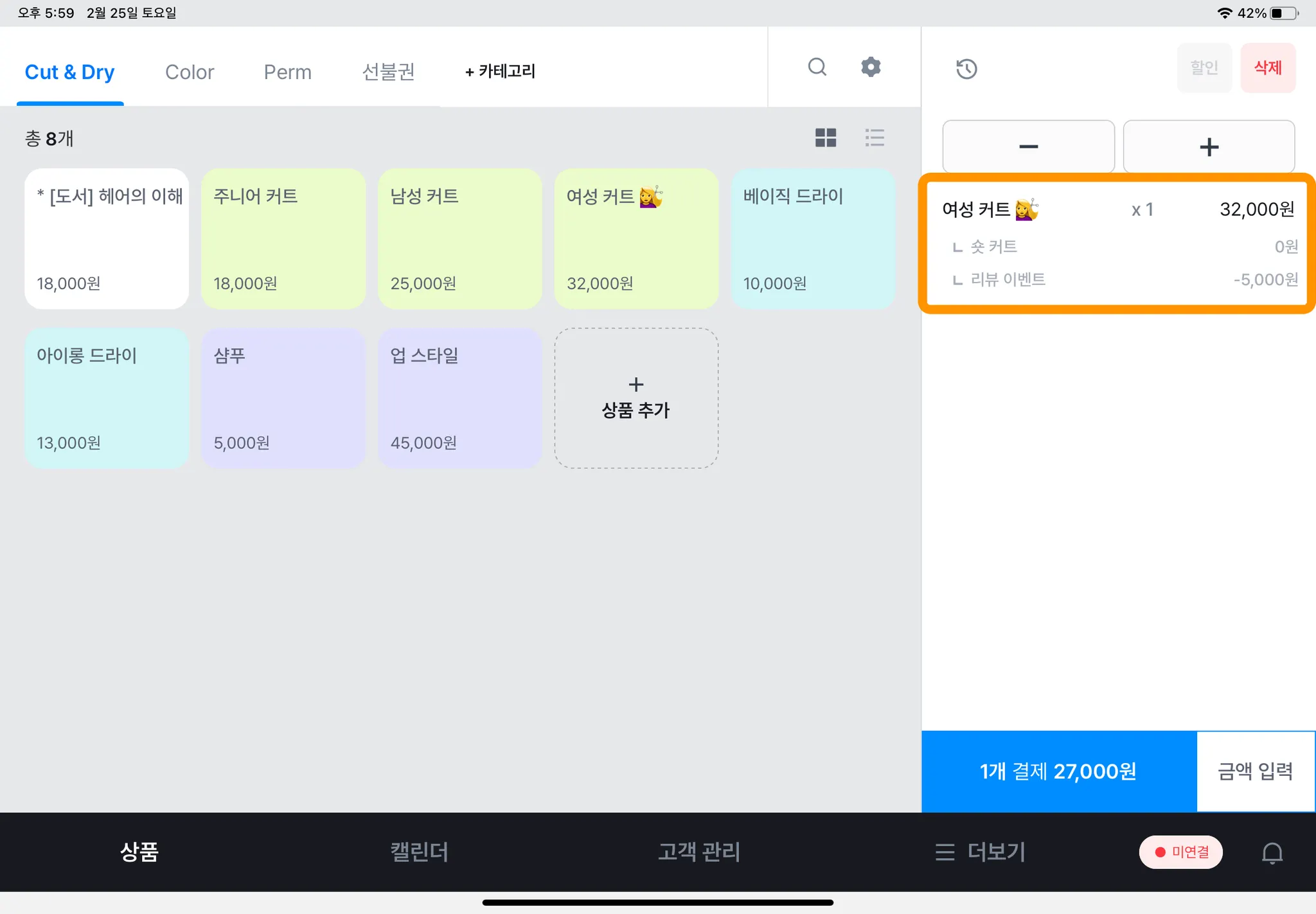Tap the 미연결 connection status badge
The image size is (1316, 914).
click(x=1180, y=852)
